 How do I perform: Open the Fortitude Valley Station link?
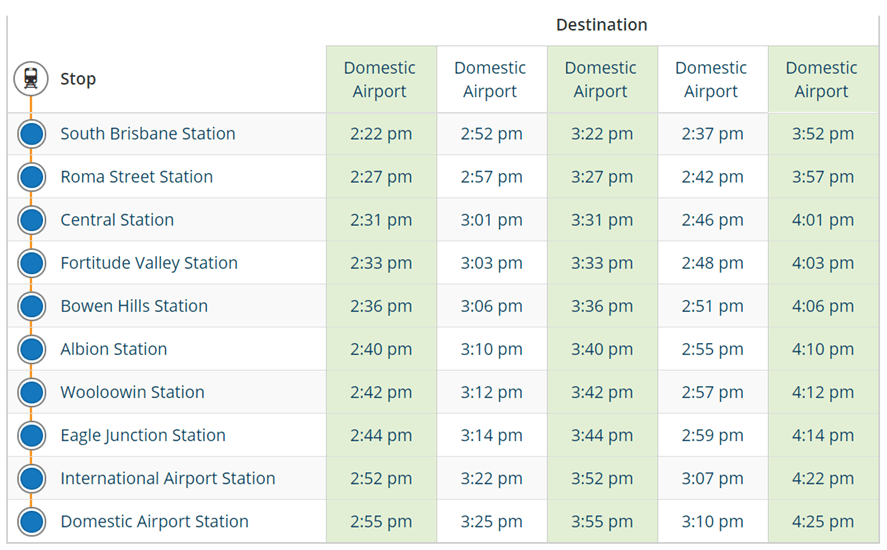[149, 263]
